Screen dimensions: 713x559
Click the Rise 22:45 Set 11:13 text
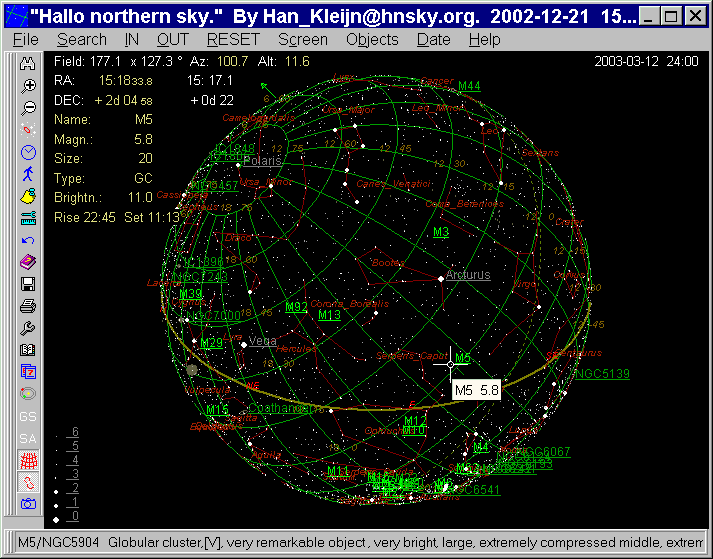pos(117,217)
